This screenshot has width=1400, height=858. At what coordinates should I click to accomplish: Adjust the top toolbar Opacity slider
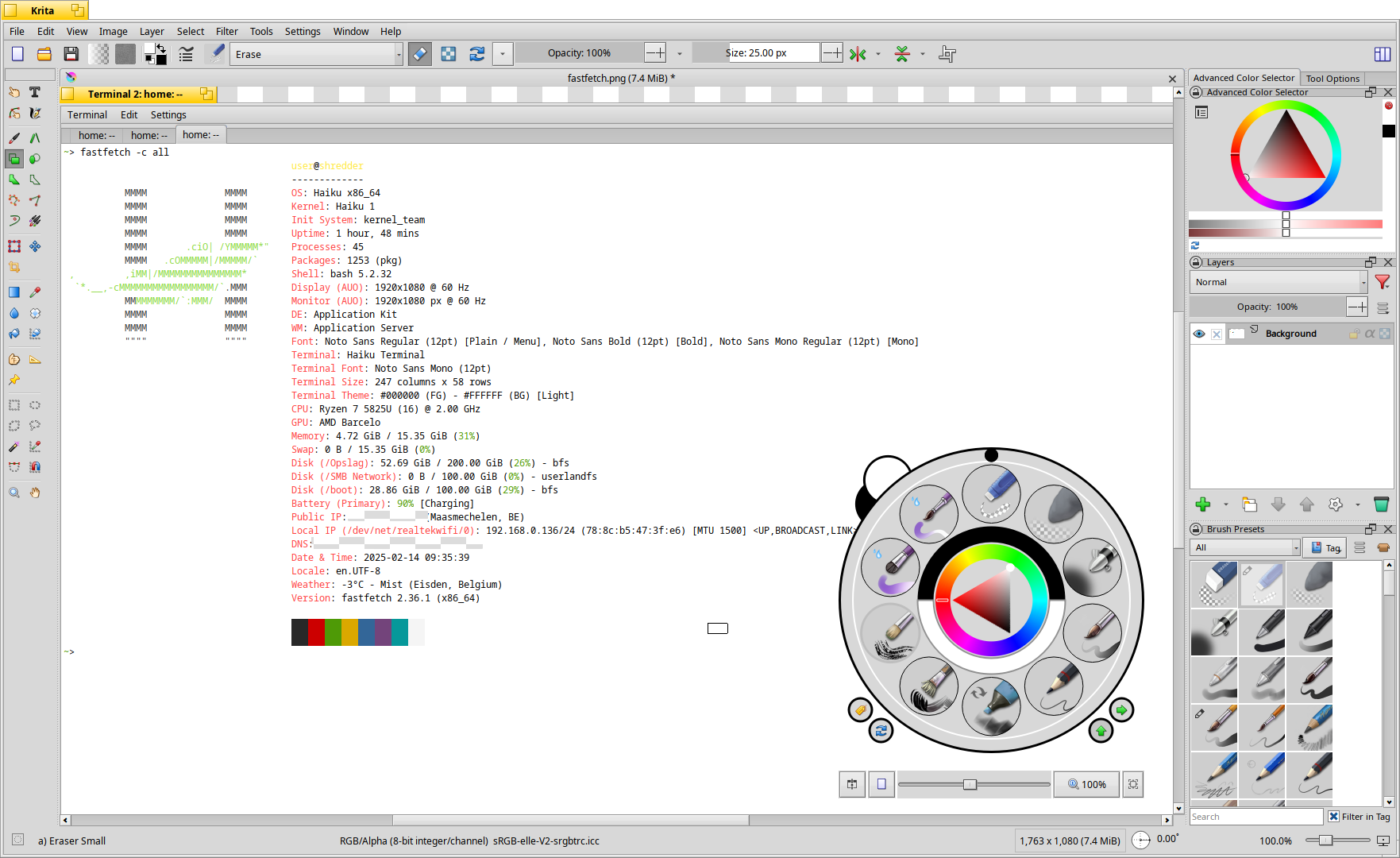point(580,53)
